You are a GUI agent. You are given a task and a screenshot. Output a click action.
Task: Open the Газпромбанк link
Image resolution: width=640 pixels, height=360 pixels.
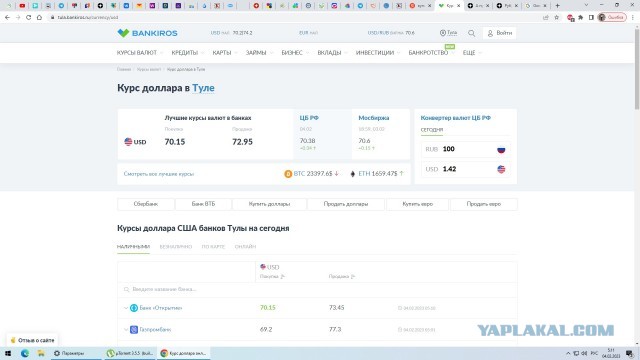click(x=155, y=329)
